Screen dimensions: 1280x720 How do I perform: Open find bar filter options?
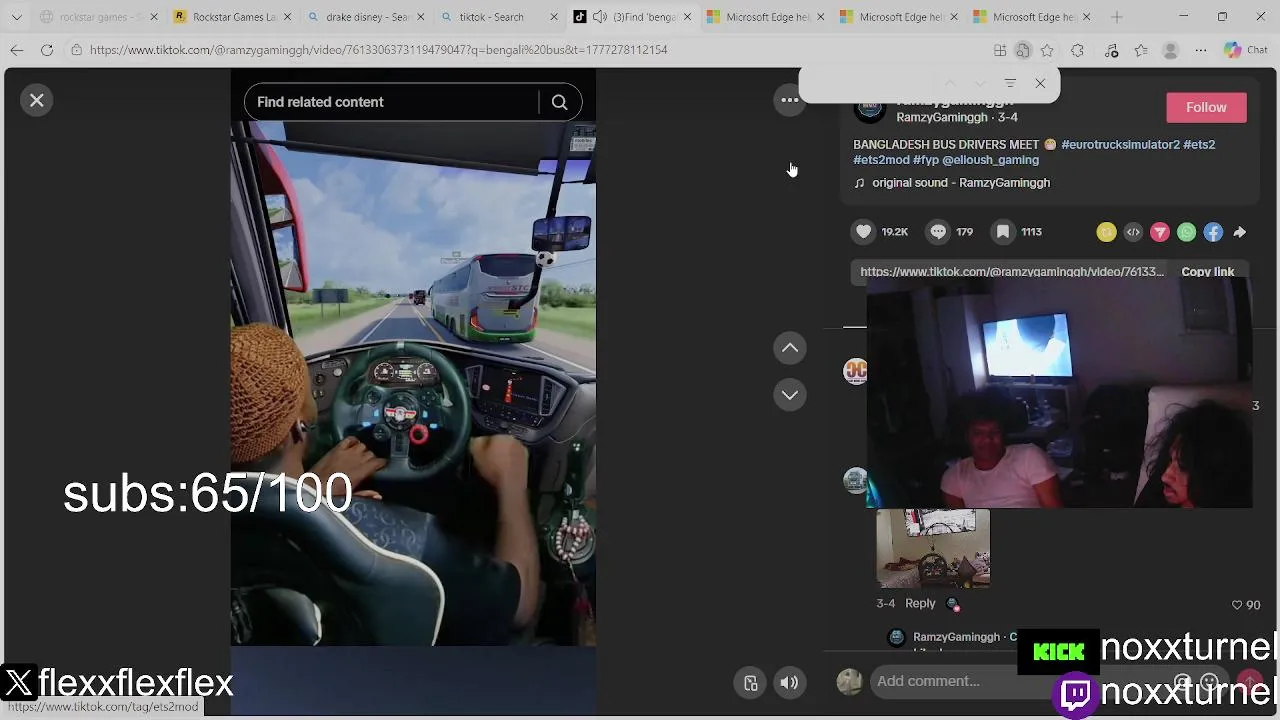pos(1010,84)
